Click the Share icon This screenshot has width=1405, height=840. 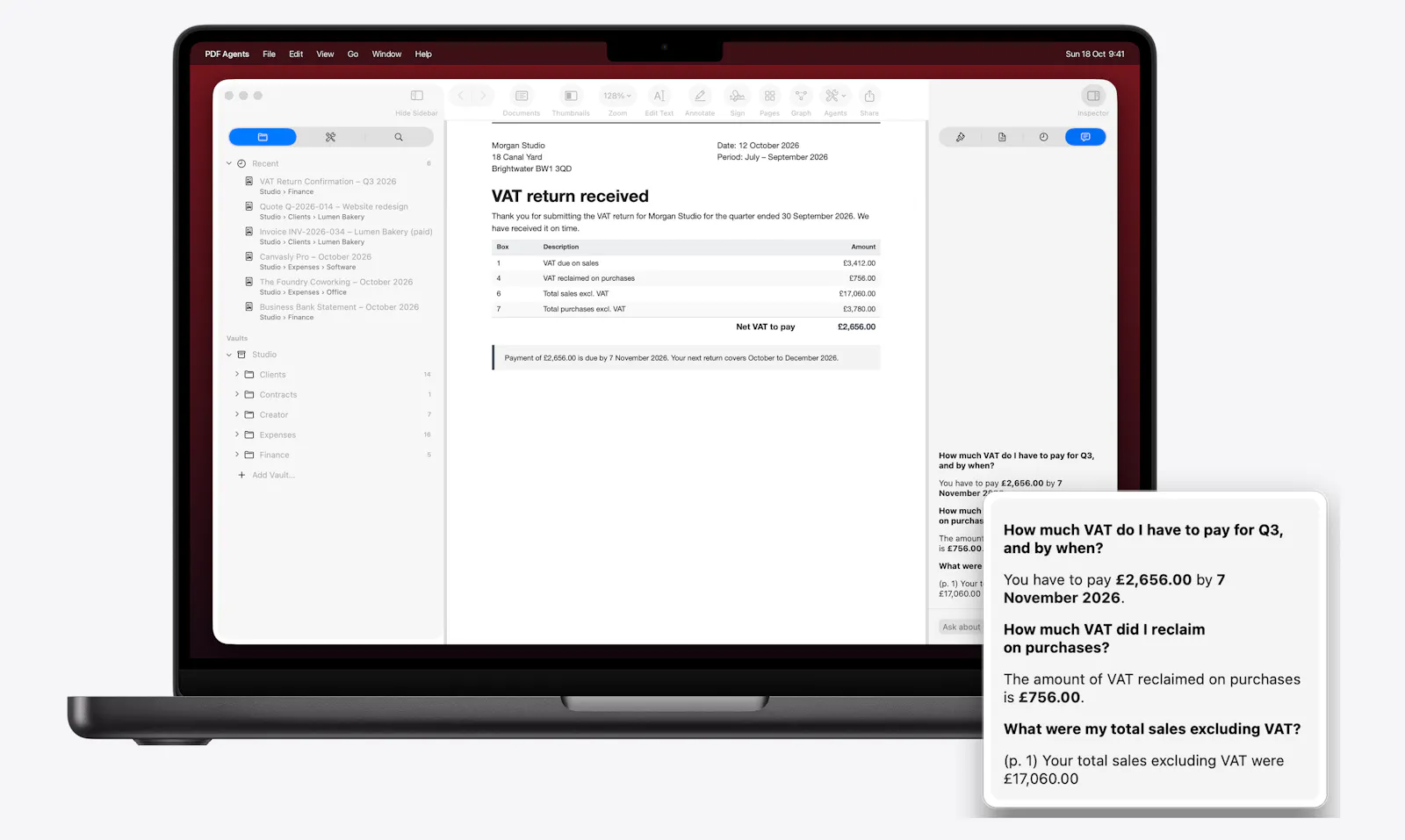(x=869, y=96)
